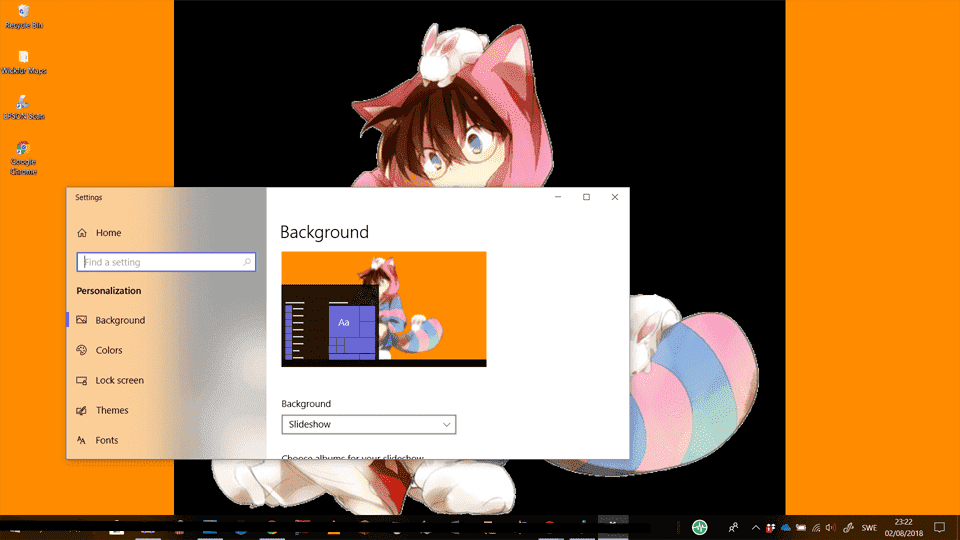Click the green heartbeat monitor tray icon
This screenshot has height=540, width=960.
coord(700,527)
